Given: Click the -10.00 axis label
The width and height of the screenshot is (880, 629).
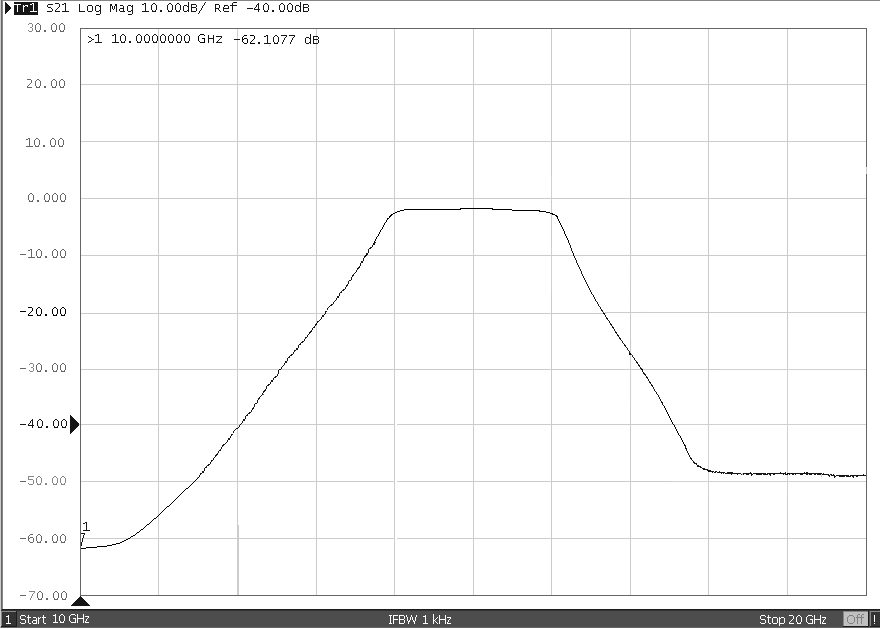Looking at the screenshot, I should click(x=43, y=254).
